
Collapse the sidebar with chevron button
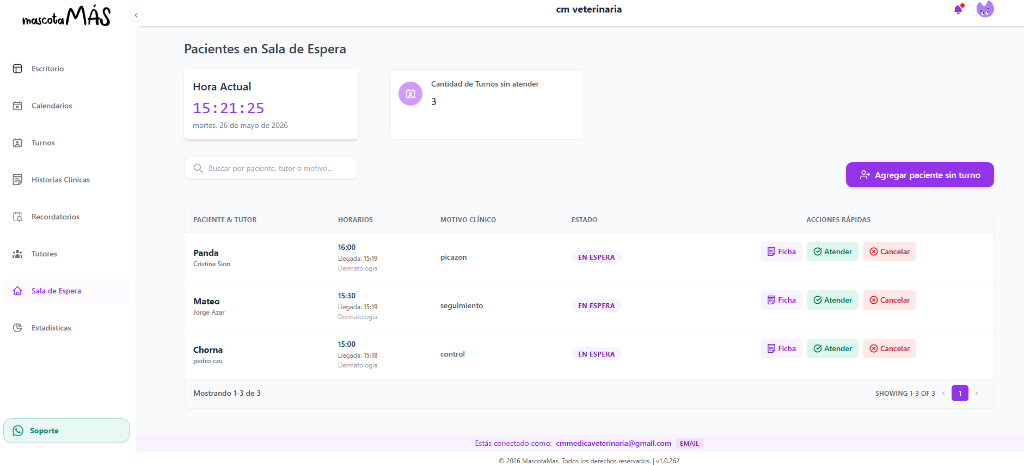(x=136, y=14)
